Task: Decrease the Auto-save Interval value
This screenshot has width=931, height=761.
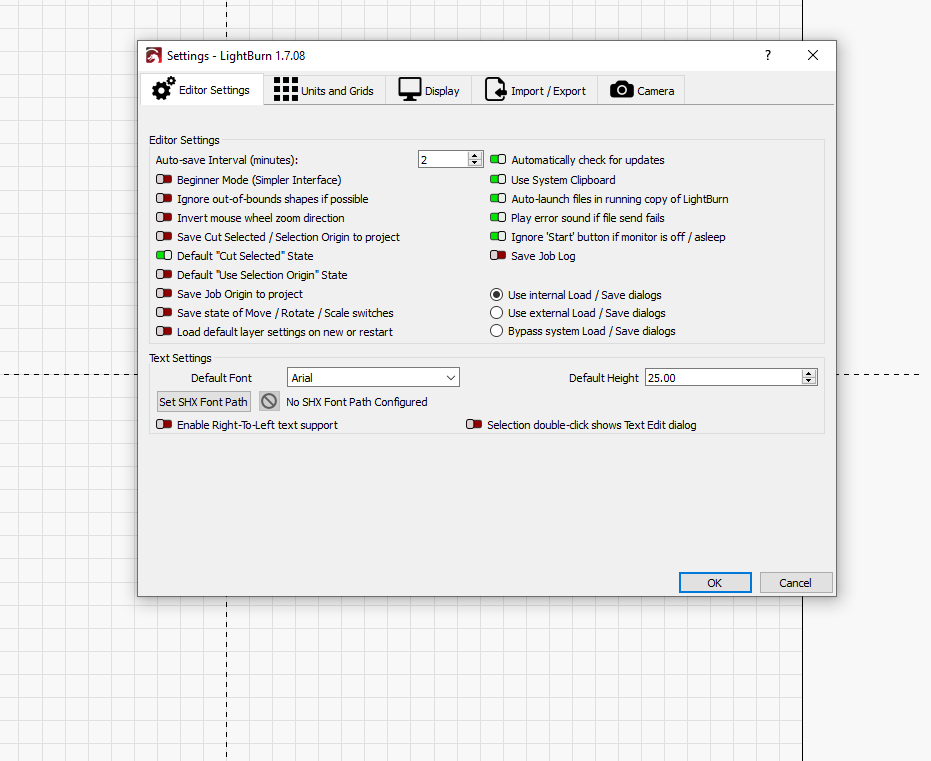Action: click(x=474, y=163)
